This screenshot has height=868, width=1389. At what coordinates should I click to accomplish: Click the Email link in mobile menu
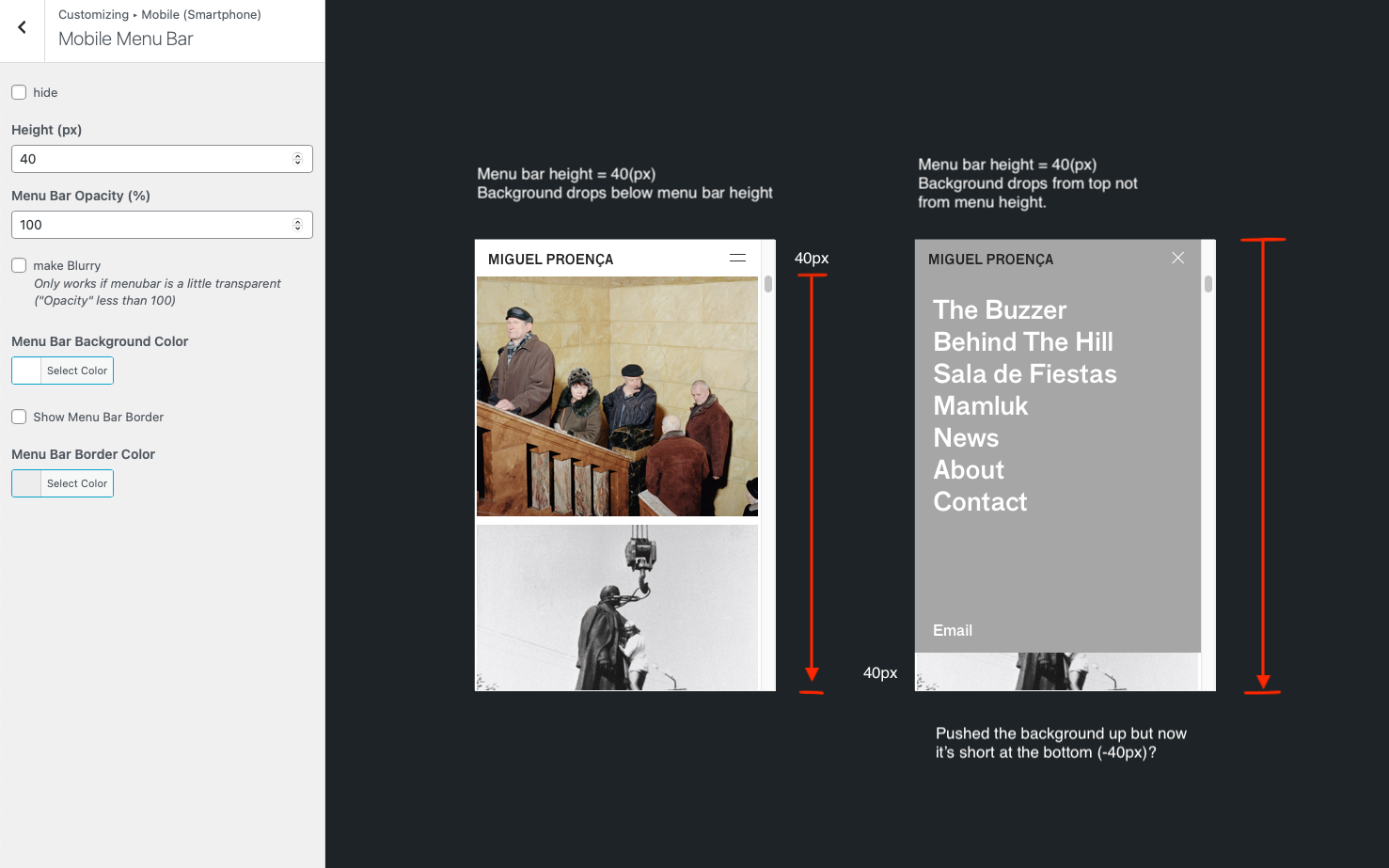click(952, 631)
